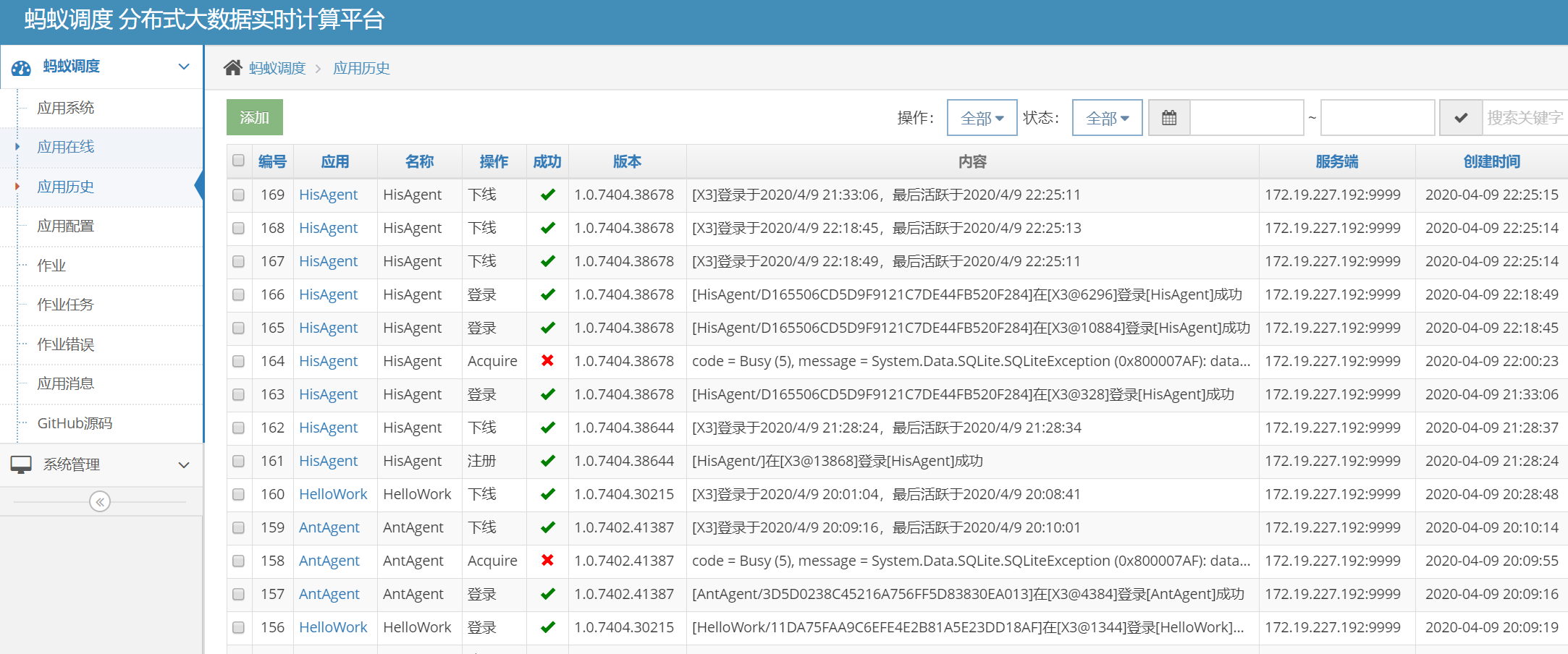
Task: Open HisAgent app link in row 169
Action: click(328, 195)
